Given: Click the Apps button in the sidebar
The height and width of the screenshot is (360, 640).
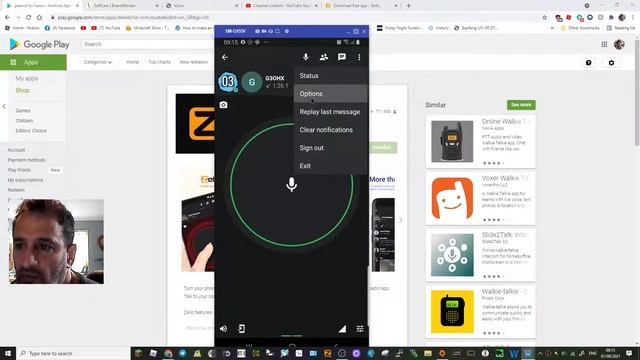Looking at the screenshot, I should click(33, 62).
